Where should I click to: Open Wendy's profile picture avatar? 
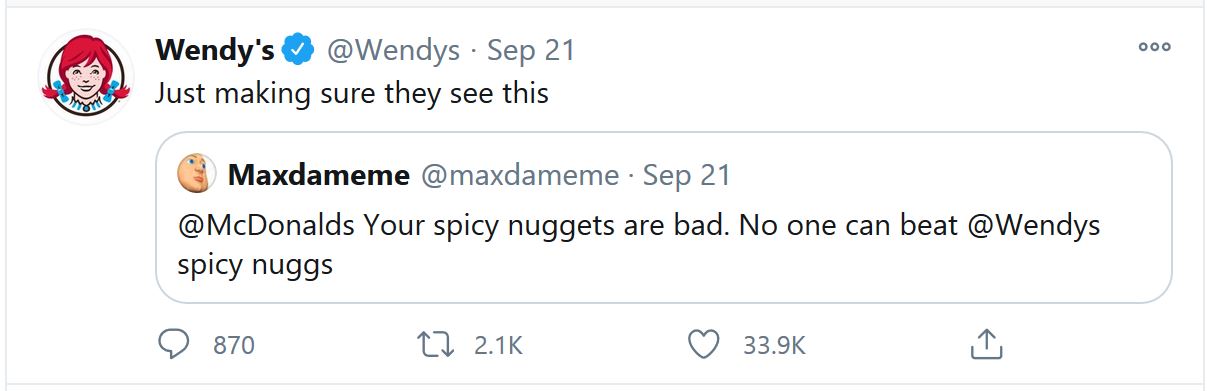(x=85, y=77)
